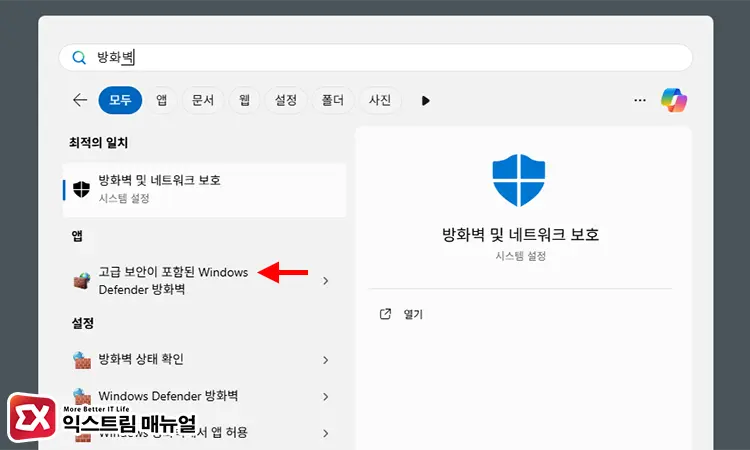
Task: Open 방화벽 및 네트워크 보호 best match
Action: [x=204, y=190]
